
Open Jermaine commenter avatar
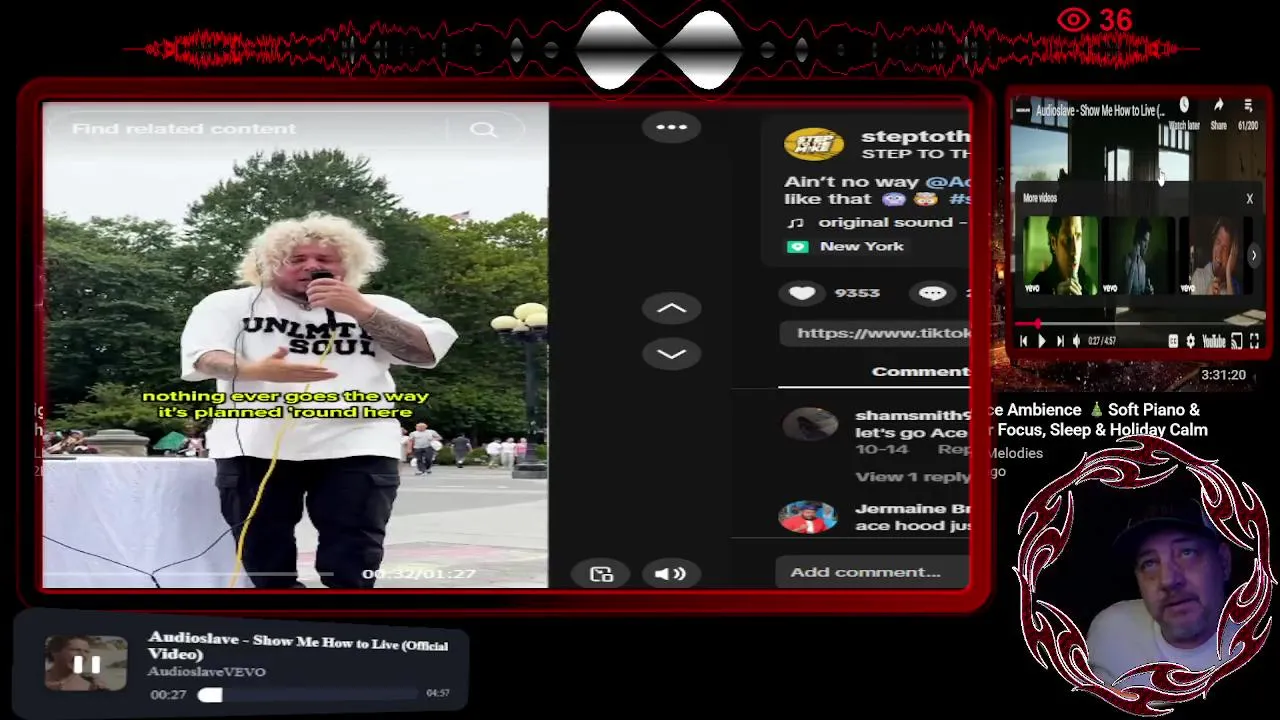pos(807,517)
